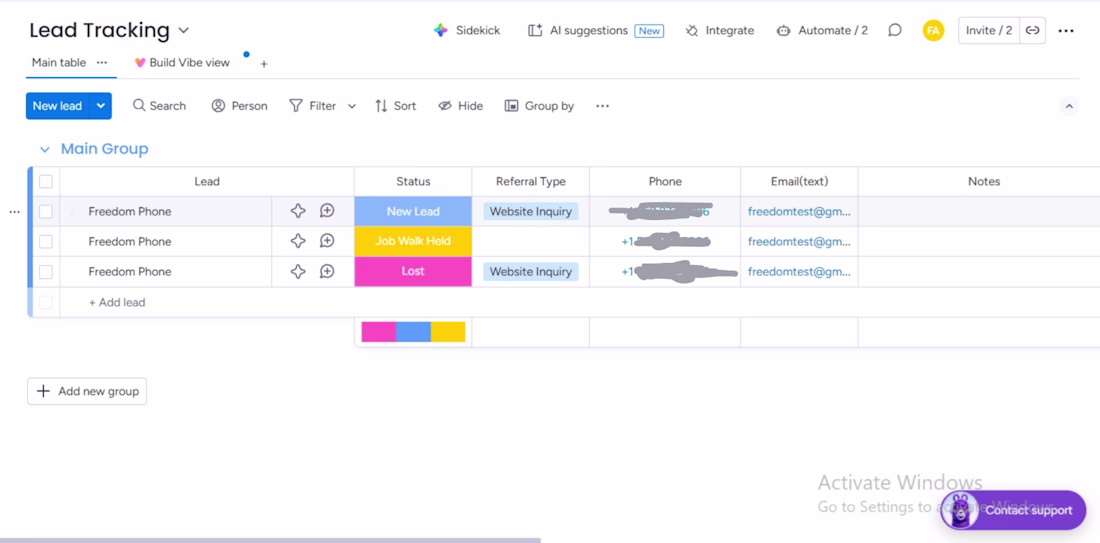Click the Search magnifier icon
Screen dimensions: 1100x543
(x=139, y=105)
